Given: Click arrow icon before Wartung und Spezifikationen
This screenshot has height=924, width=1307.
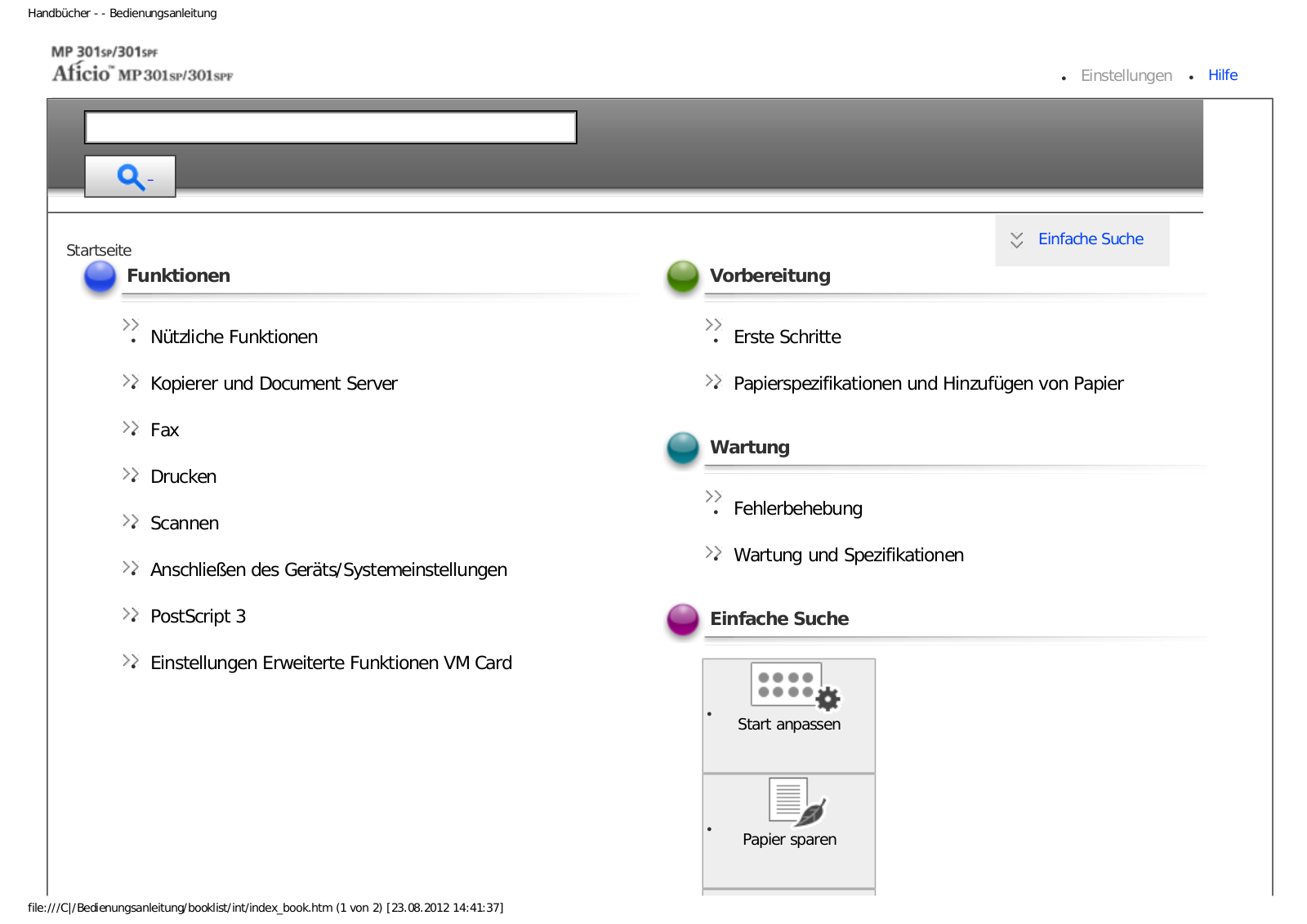Looking at the screenshot, I should click(713, 553).
